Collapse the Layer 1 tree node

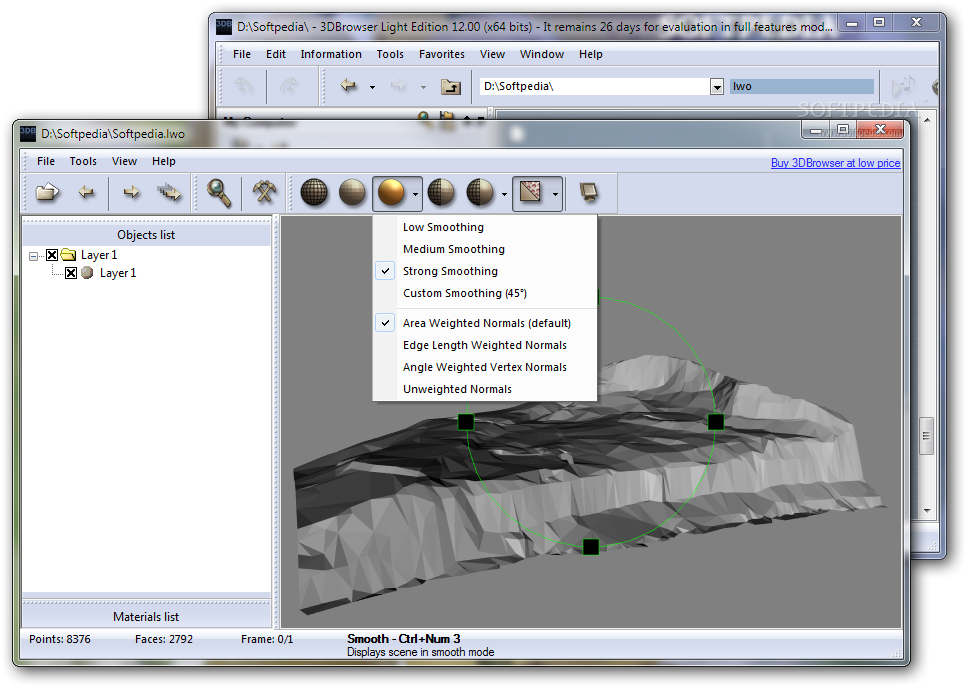[33, 255]
